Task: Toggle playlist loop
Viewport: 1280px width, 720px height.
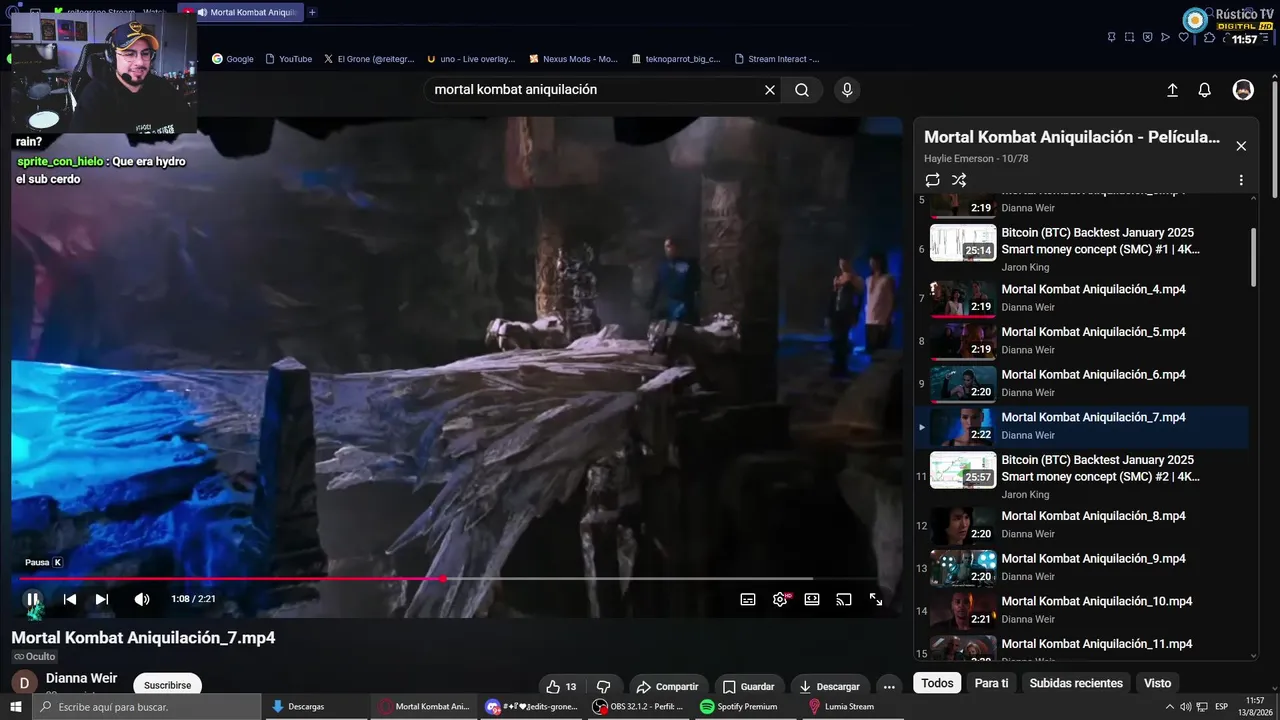Action: [x=932, y=180]
